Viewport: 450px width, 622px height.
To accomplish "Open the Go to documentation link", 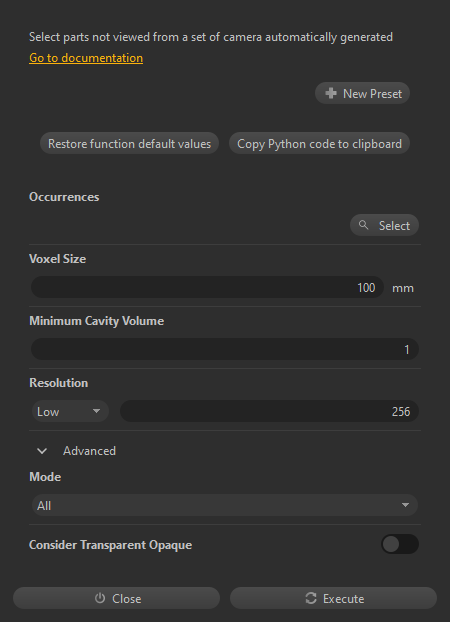I will click(86, 58).
